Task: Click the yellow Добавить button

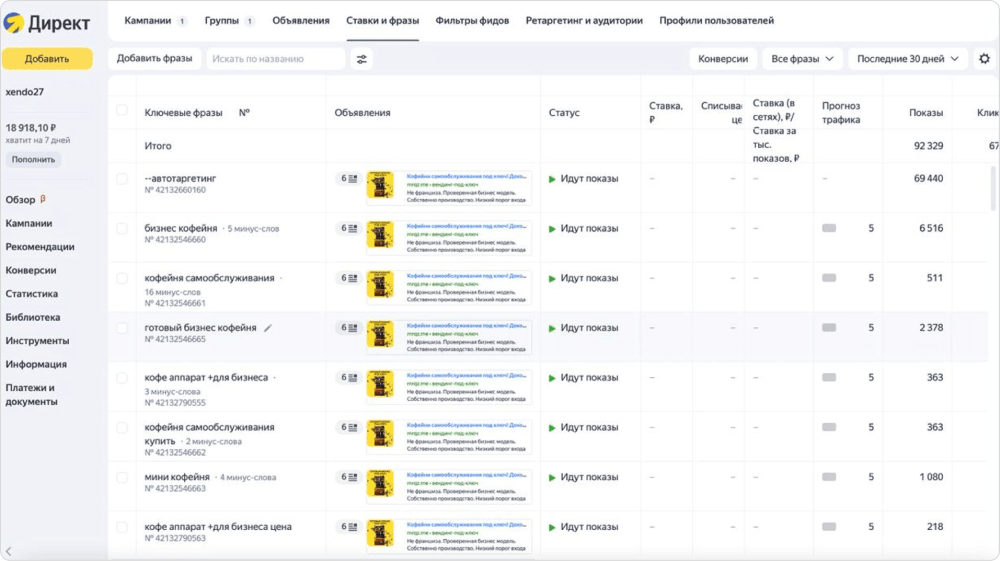Action: (47, 59)
